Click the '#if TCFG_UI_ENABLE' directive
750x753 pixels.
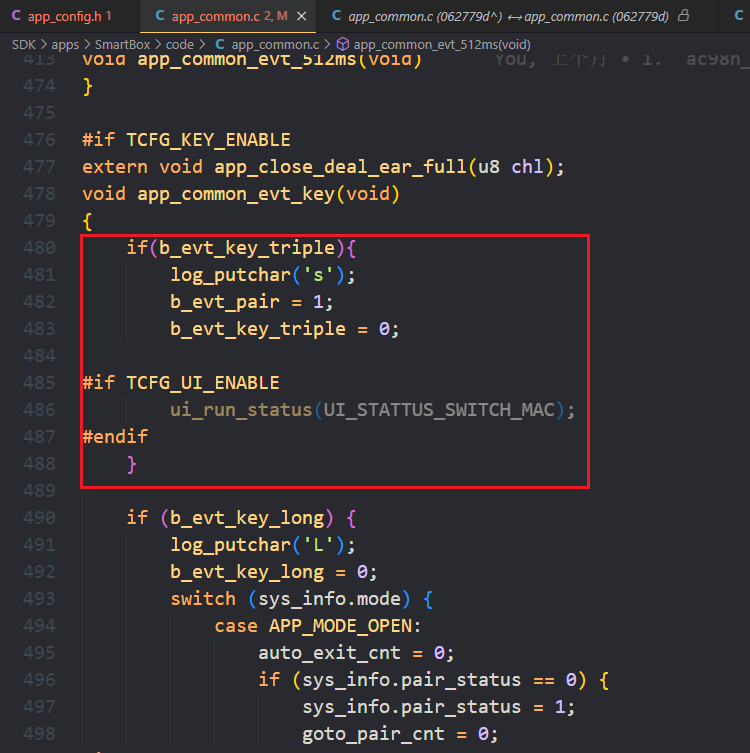(x=181, y=383)
